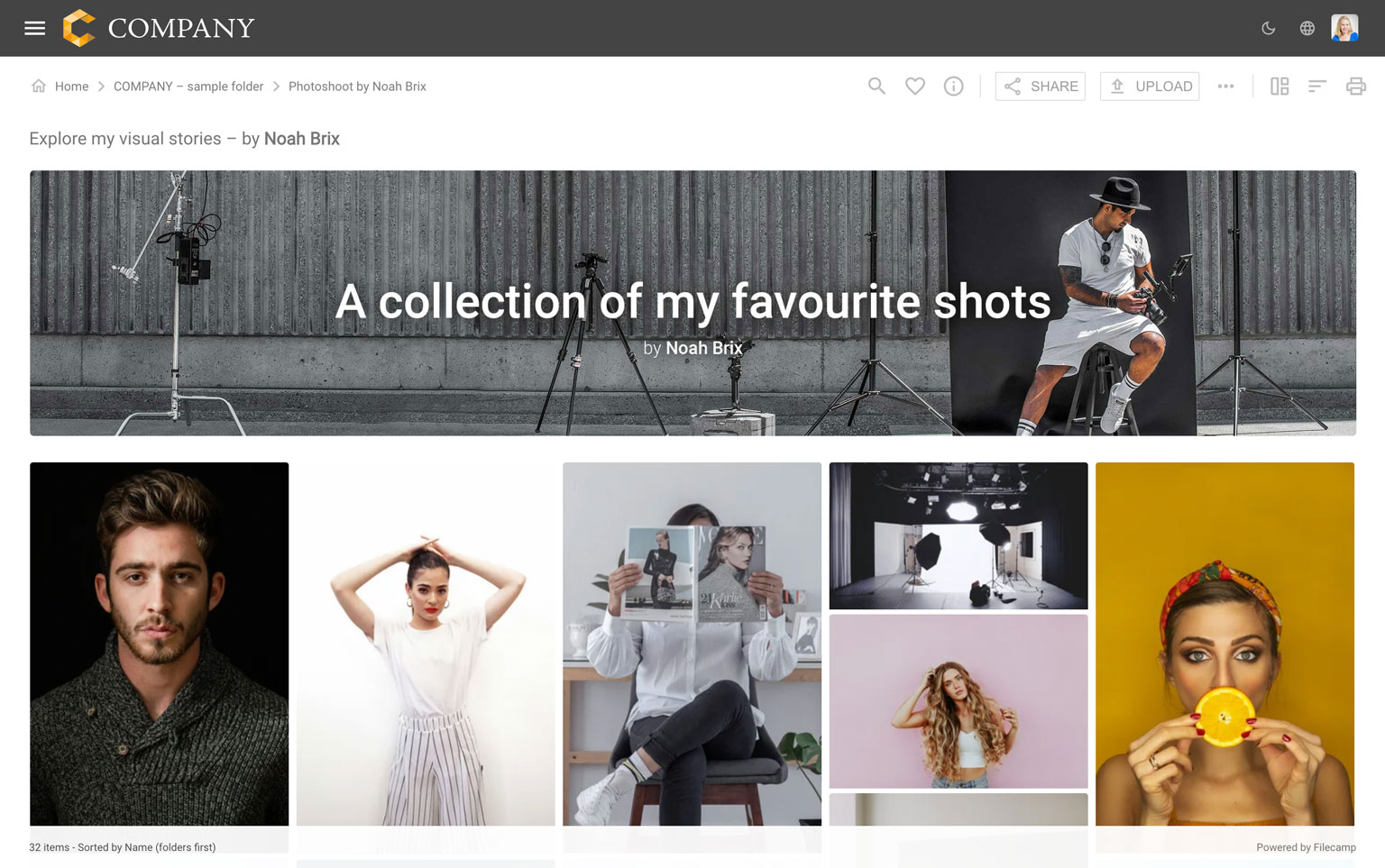Viewport: 1385px width, 868px height.
Task: Show folder info panel
Action: (x=953, y=87)
